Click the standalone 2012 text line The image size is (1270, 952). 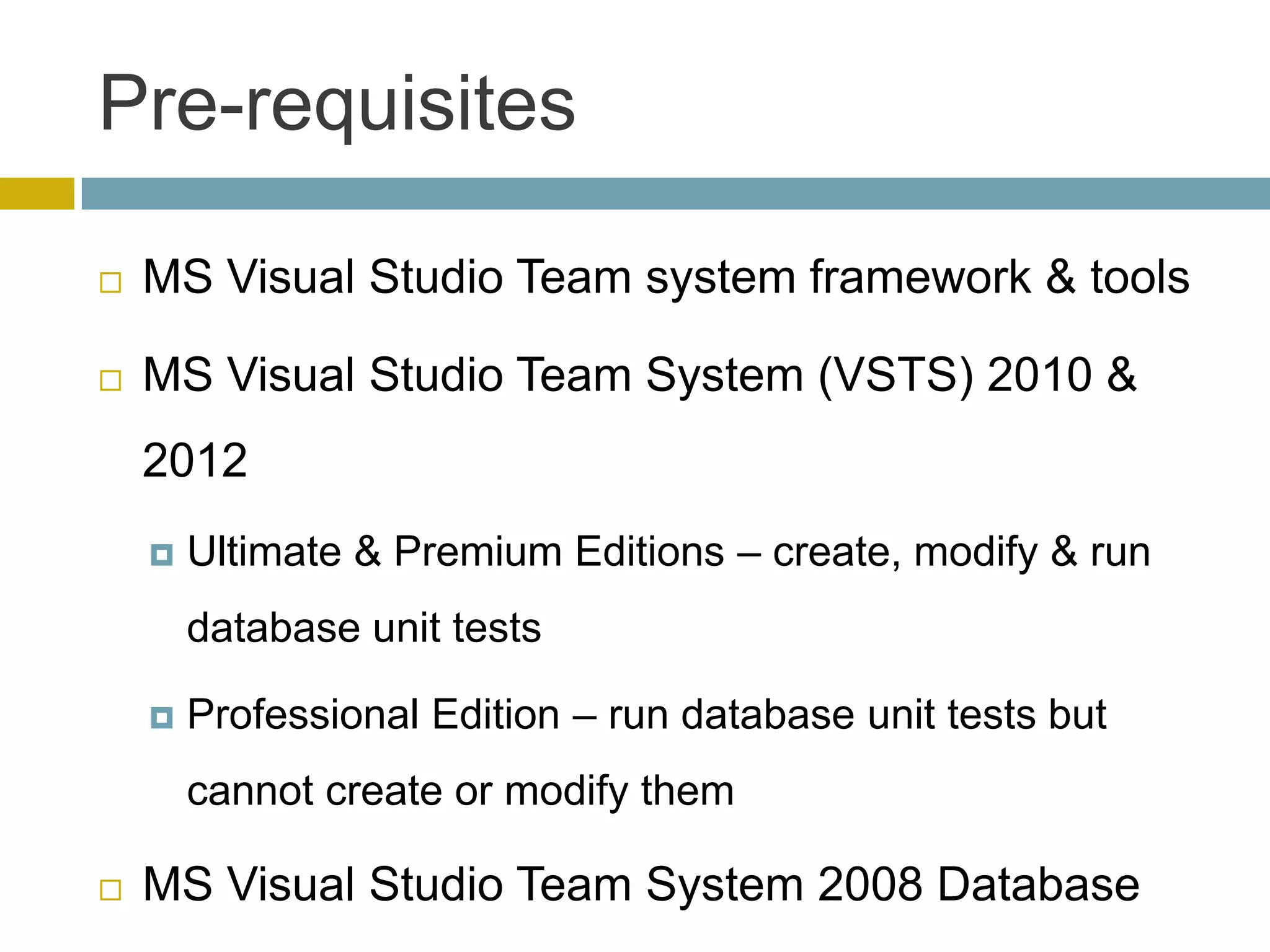pyautogui.click(x=195, y=461)
